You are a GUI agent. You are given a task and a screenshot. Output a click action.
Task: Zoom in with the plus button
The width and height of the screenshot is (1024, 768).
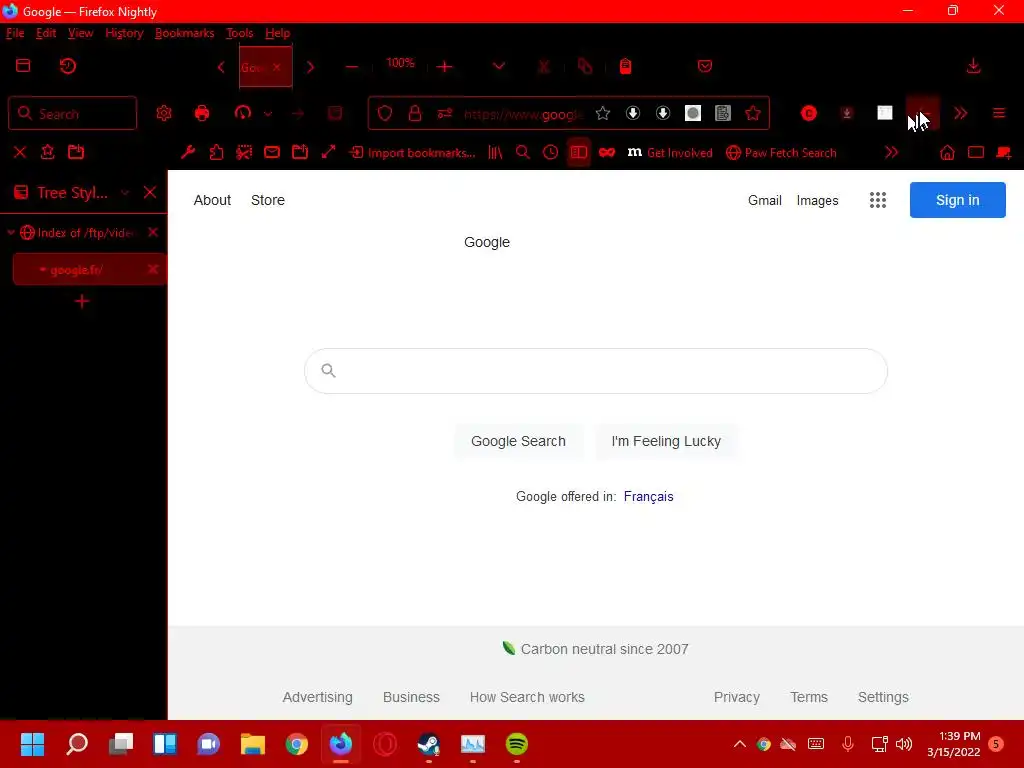445,67
